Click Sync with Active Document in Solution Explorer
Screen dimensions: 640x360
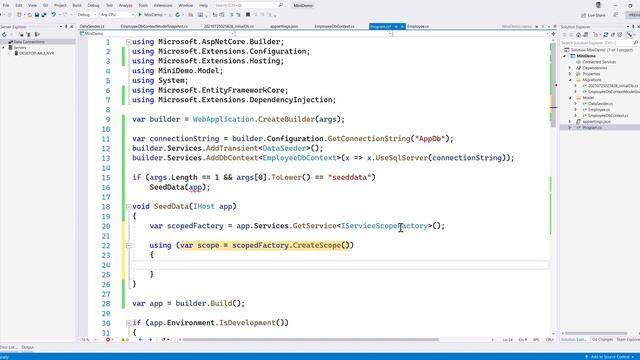click(606, 35)
